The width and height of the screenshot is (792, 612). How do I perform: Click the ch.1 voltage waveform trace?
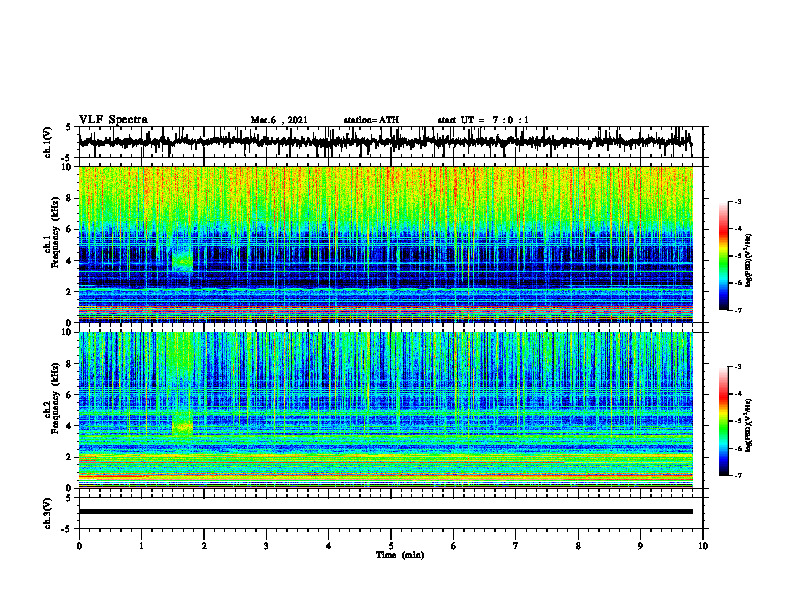click(385, 142)
